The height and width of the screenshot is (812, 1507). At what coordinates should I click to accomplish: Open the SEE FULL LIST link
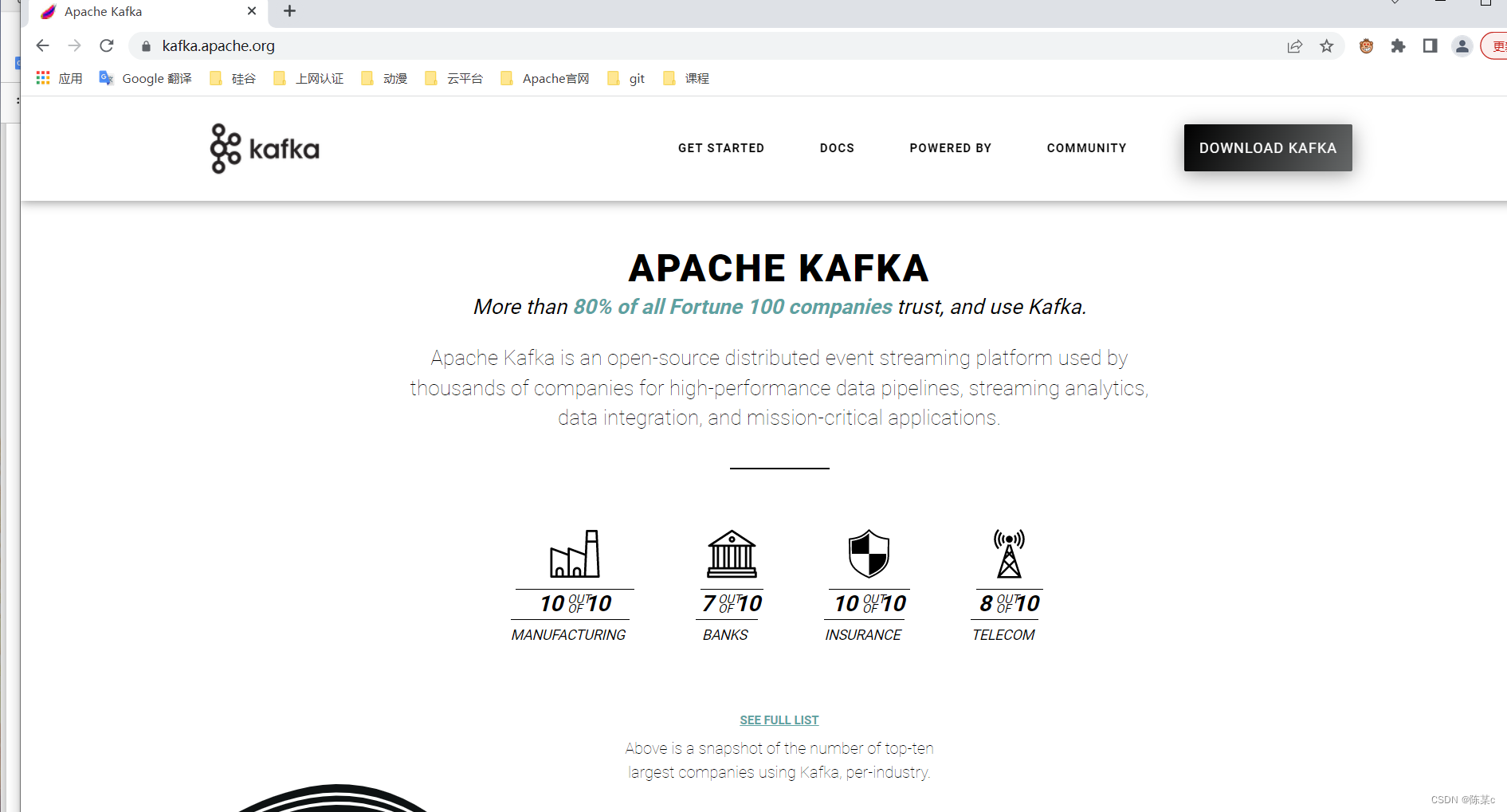pos(779,720)
